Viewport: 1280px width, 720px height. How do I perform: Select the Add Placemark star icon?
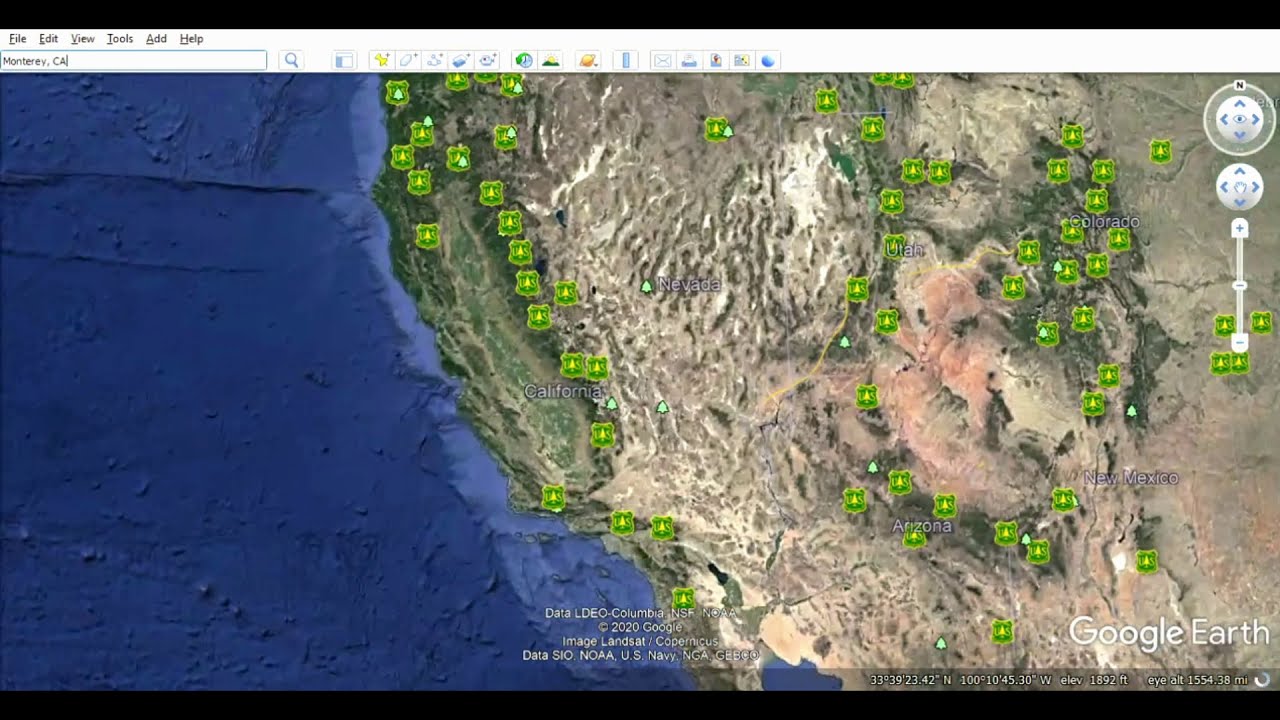coord(381,61)
